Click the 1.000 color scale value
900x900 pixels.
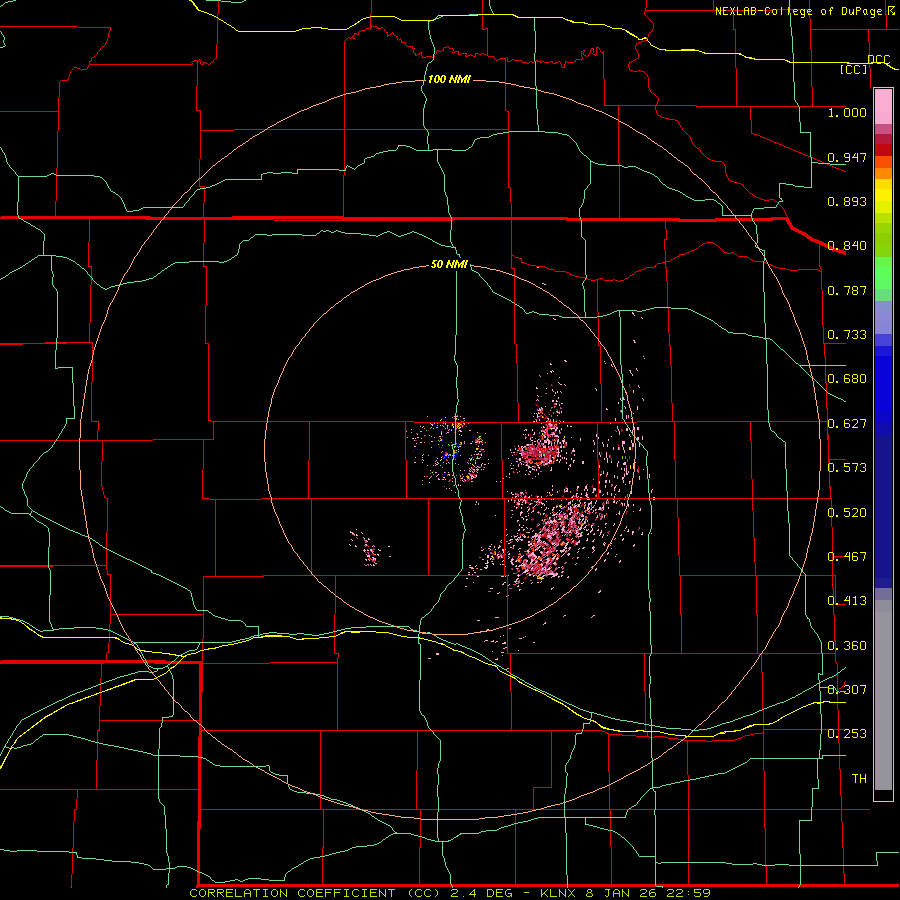coord(847,113)
